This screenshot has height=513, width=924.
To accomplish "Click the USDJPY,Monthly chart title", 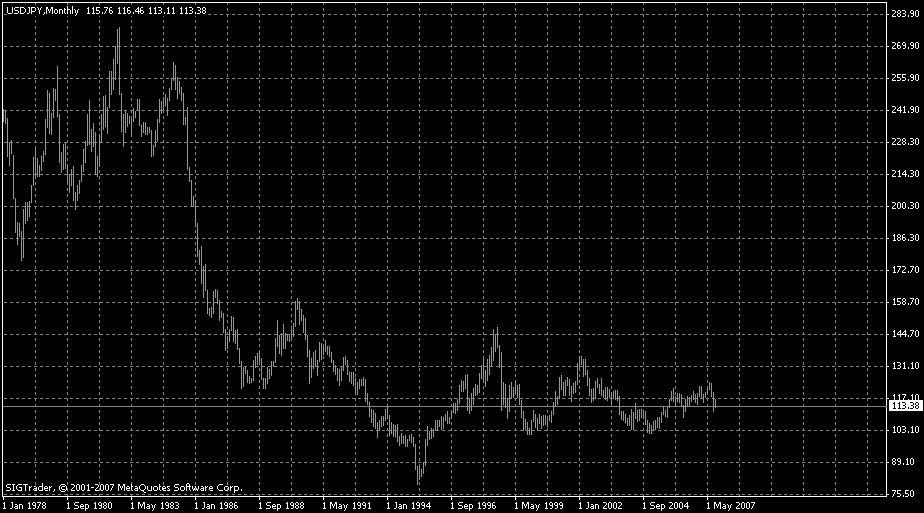I will click(42, 11).
